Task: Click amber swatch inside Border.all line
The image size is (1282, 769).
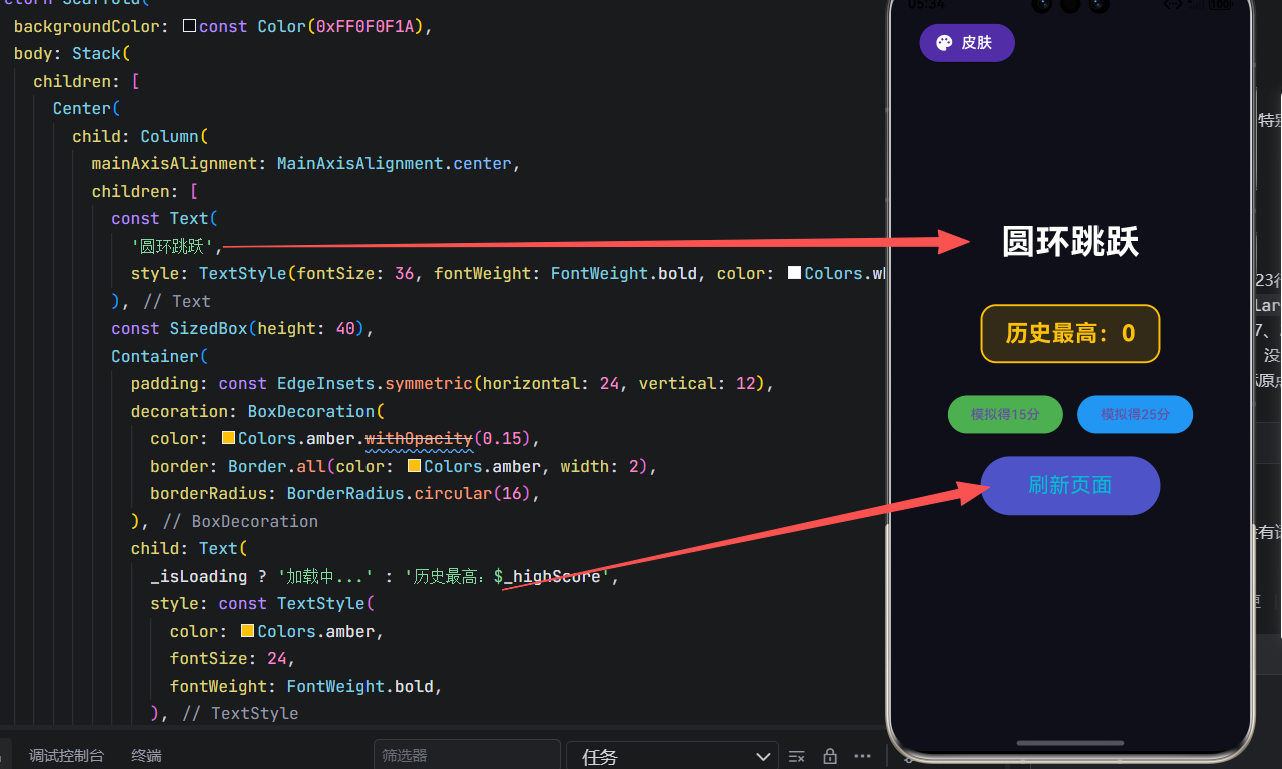Action: pos(414,466)
